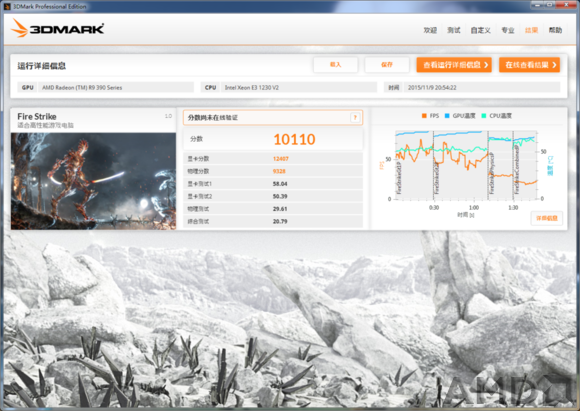This screenshot has height=411, width=580.
Task: Click the question mark help icon beside score validation
Action: [x=355, y=118]
